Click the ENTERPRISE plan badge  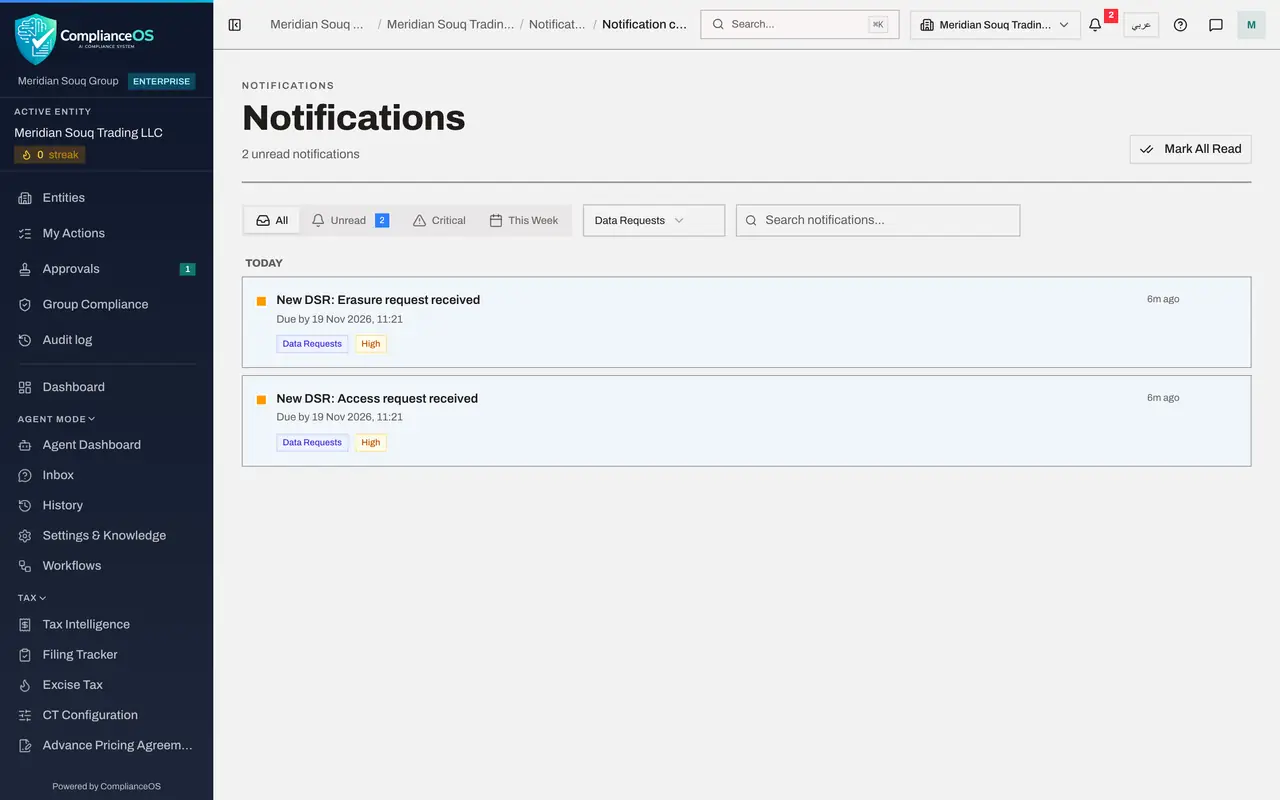[x=161, y=81]
